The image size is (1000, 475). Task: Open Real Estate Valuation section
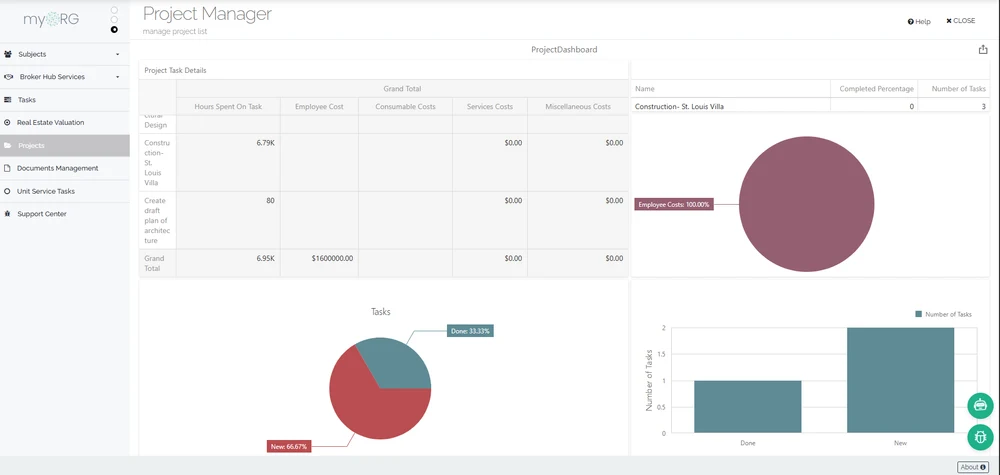[64, 122]
